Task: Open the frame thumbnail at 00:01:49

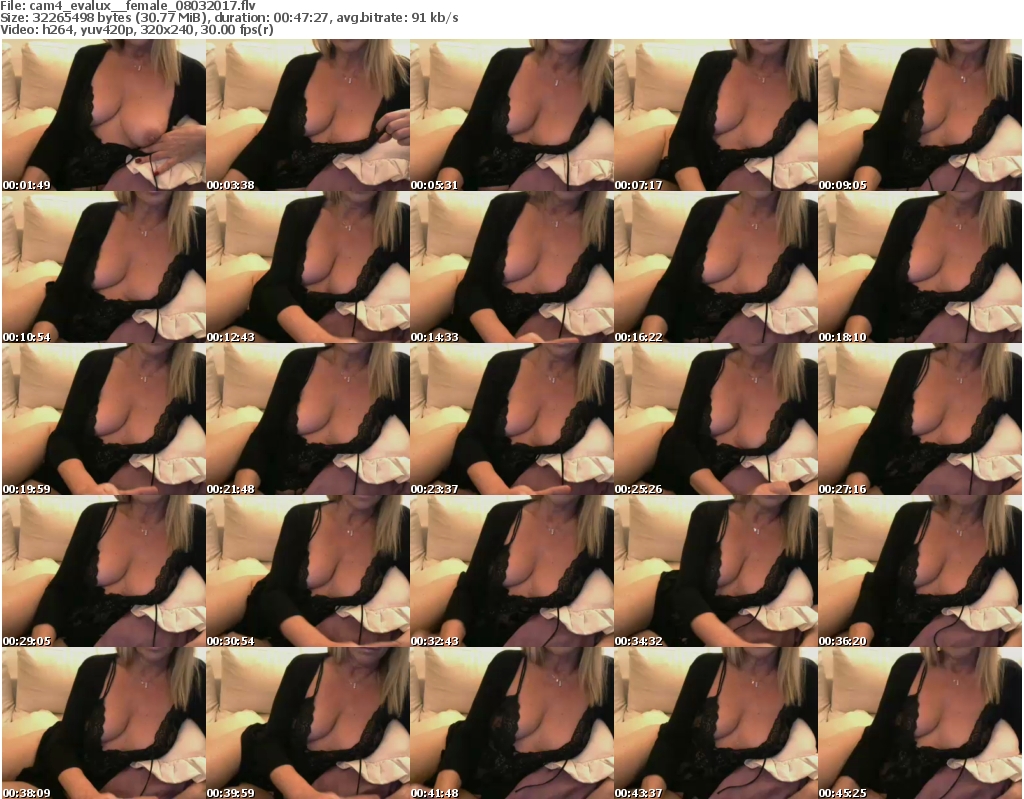Action: coord(104,115)
